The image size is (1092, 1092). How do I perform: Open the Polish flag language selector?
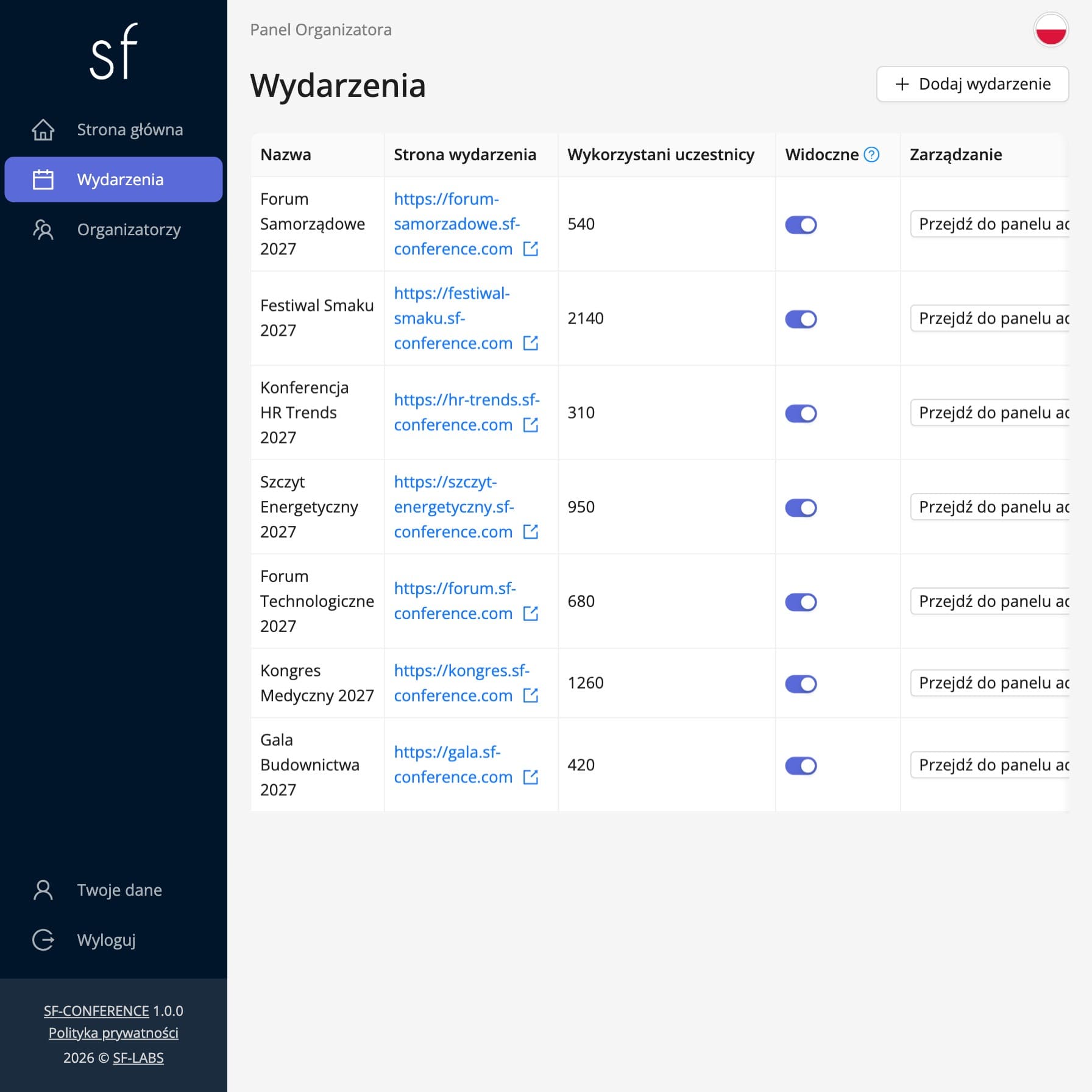click(1051, 29)
